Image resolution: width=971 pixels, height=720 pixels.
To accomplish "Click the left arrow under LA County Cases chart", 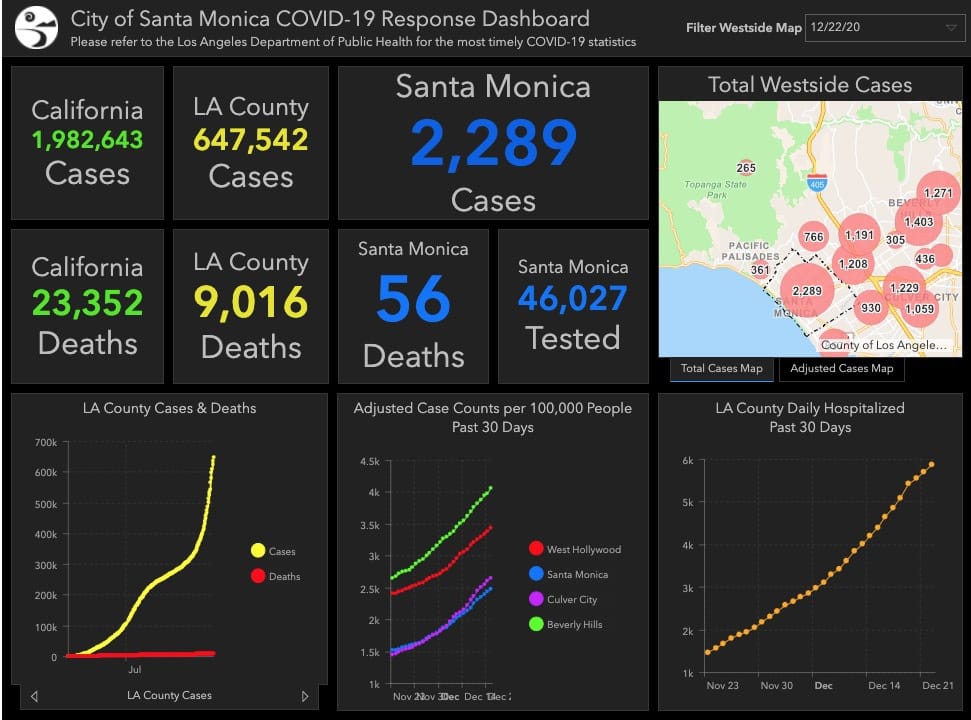I will (35, 696).
